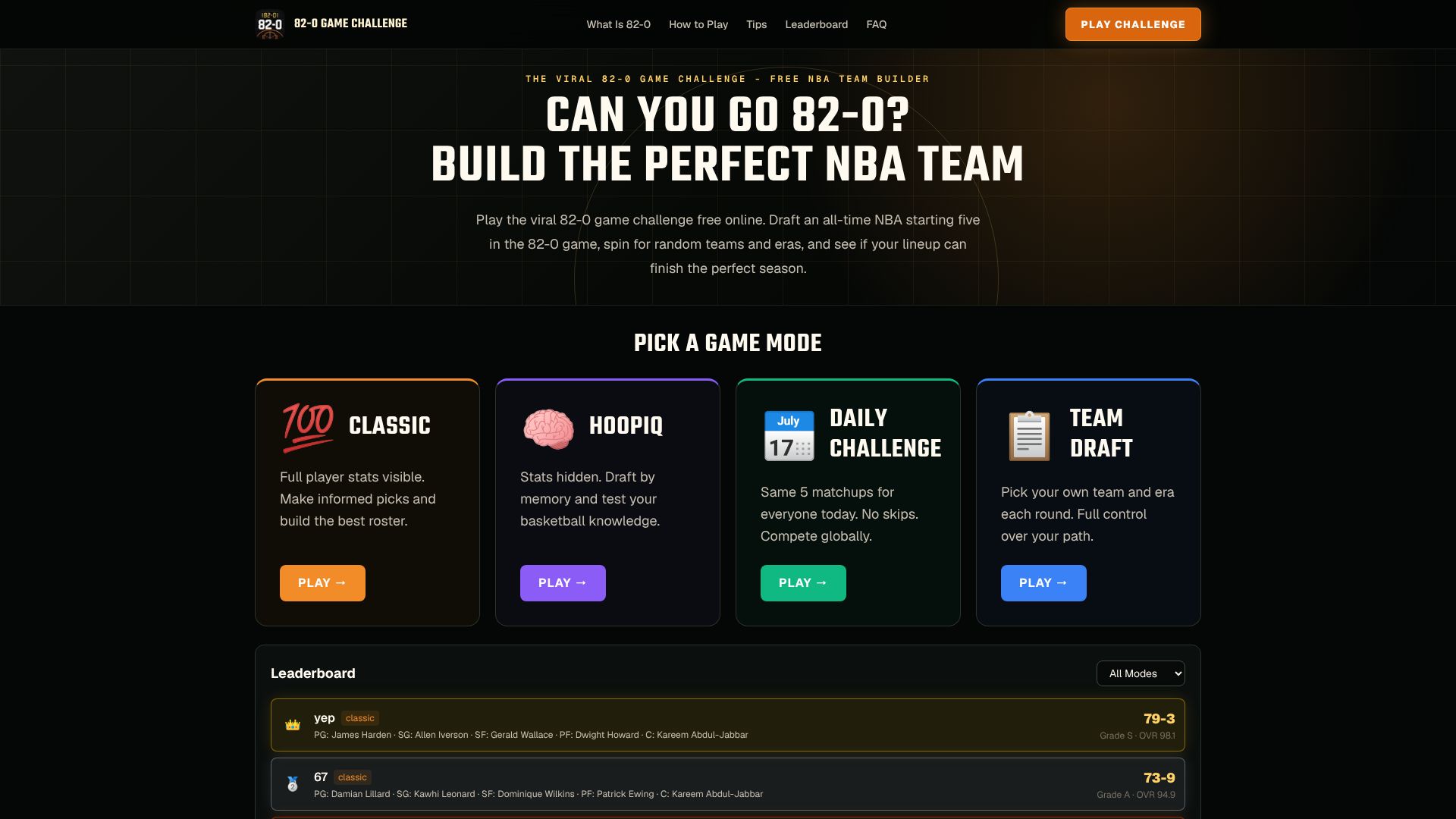The image size is (1456, 819).
Task: Click the 82-0 Game Challenge site title
Action: click(350, 24)
